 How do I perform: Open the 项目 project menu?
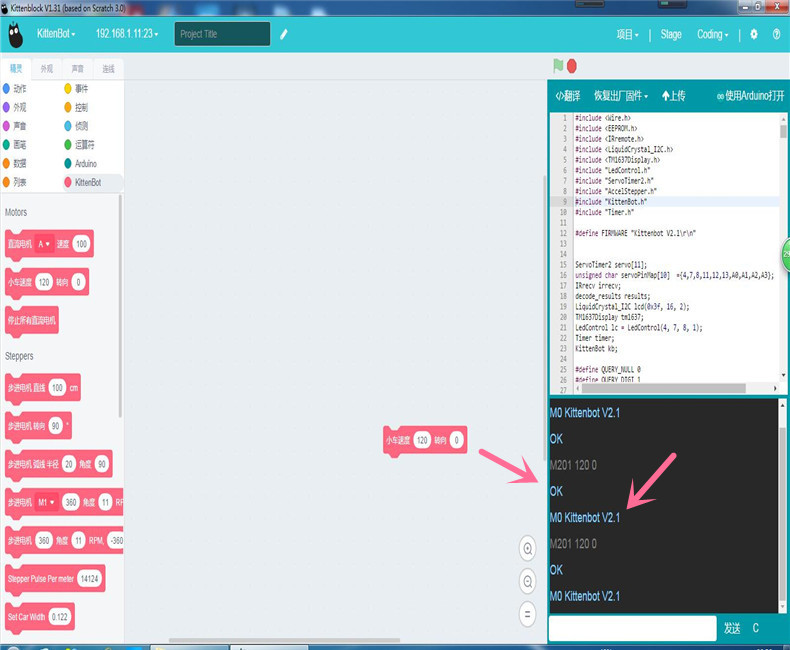click(627, 34)
